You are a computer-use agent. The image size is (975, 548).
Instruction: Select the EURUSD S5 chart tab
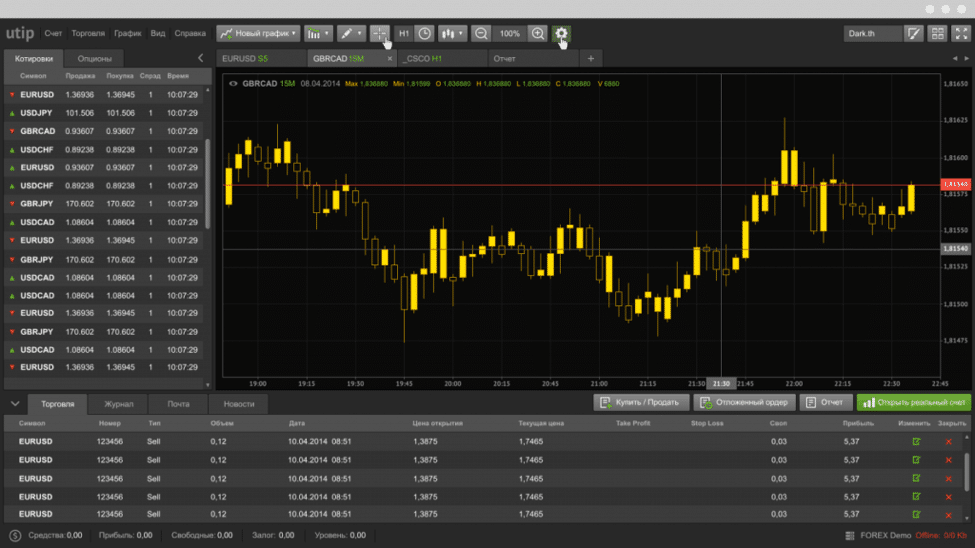[261, 58]
